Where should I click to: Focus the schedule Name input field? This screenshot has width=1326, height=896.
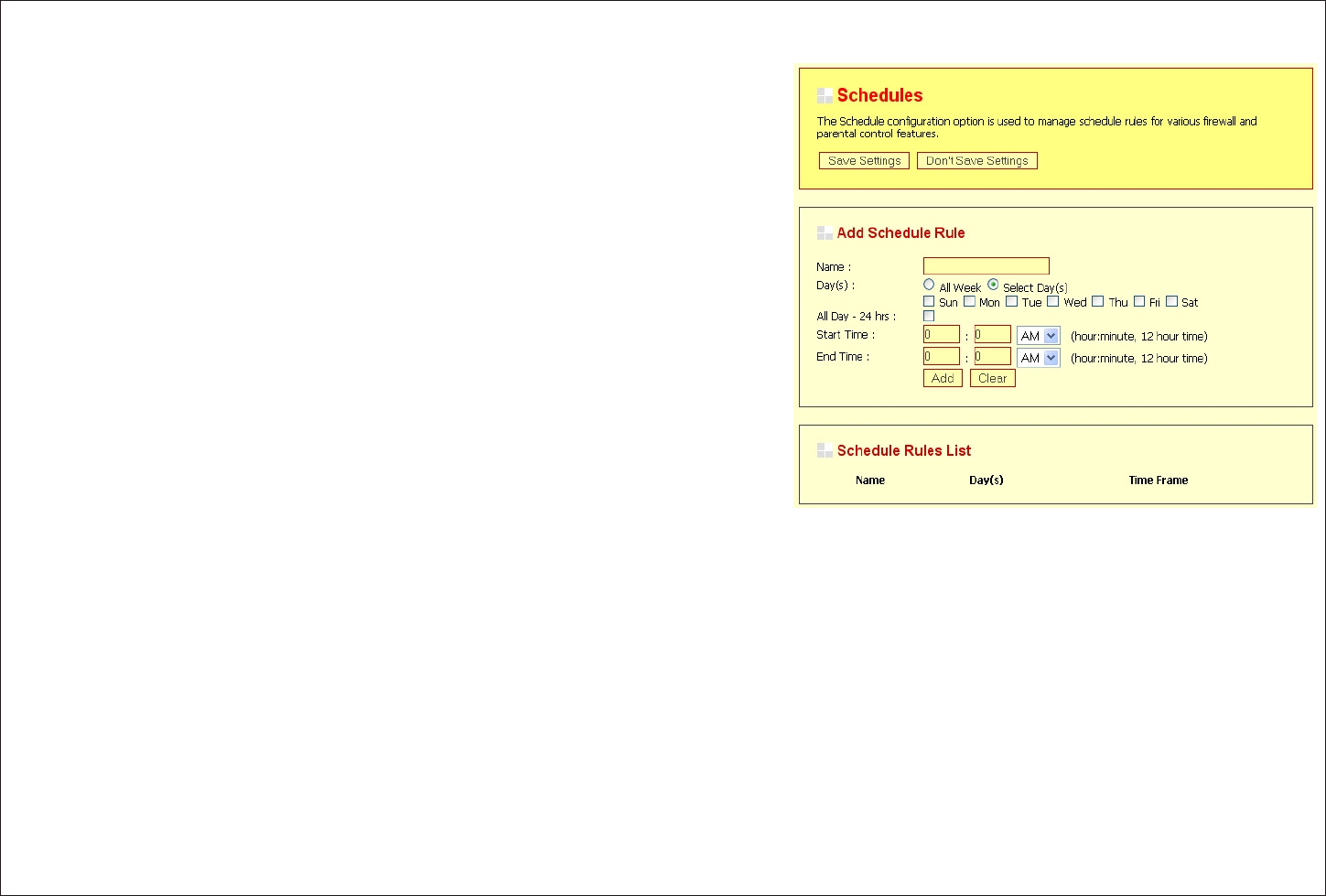coord(986,266)
